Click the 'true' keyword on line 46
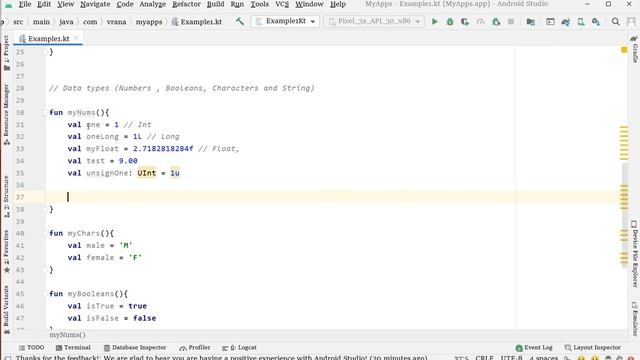The image size is (640, 360). tap(138, 306)
